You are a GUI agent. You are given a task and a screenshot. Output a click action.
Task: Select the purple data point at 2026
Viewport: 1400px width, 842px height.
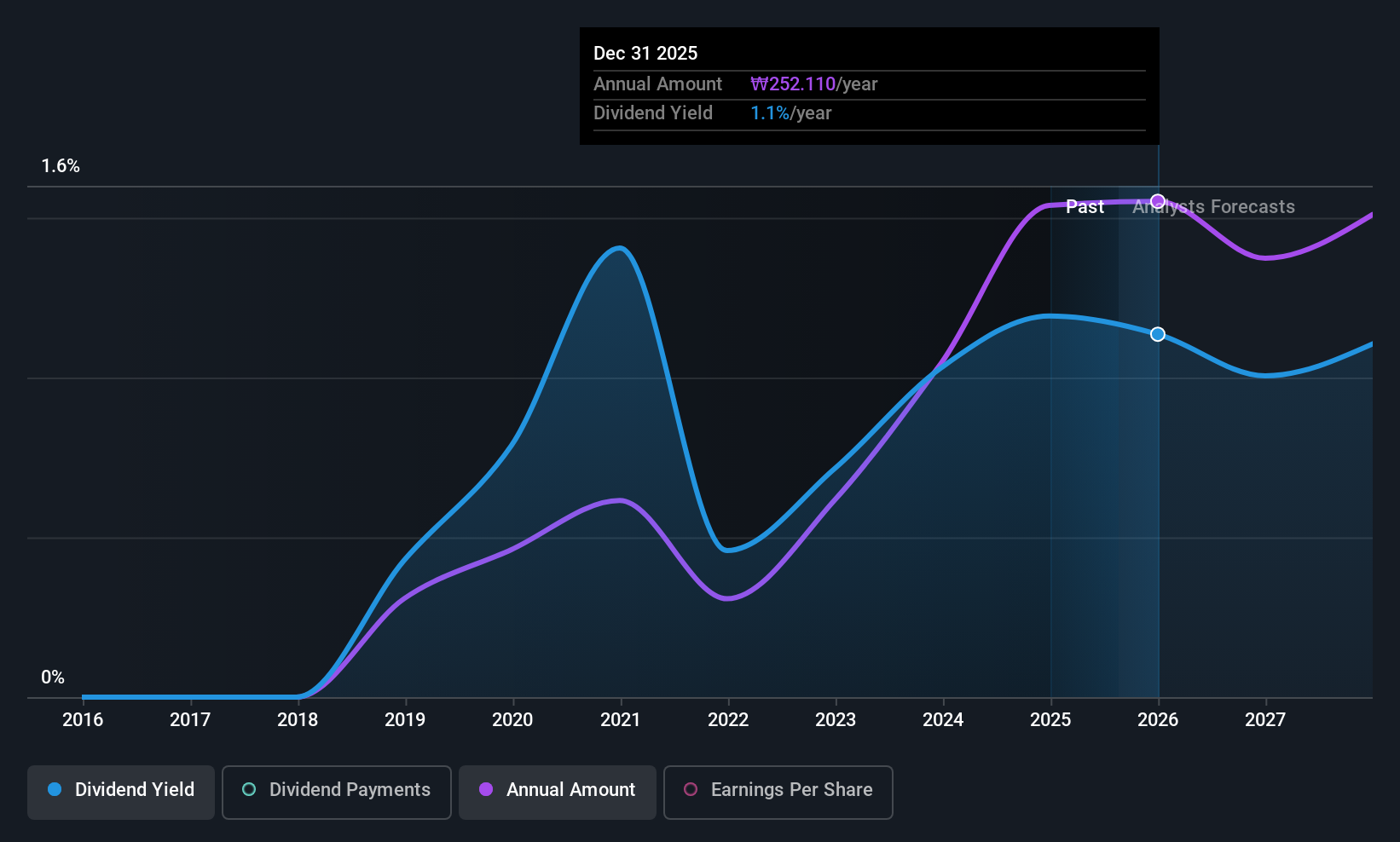pyautogui.click(x=1158, y=201)
